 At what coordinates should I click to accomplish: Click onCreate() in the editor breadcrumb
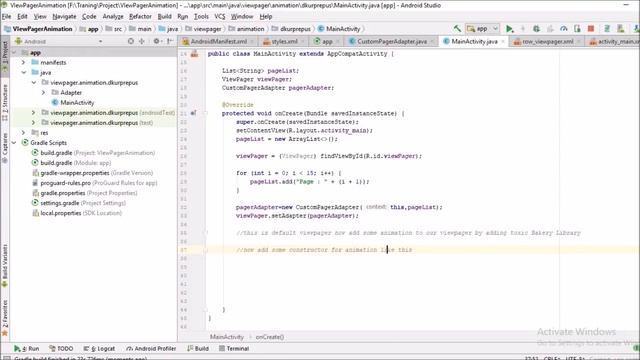(x=269, y=337)
